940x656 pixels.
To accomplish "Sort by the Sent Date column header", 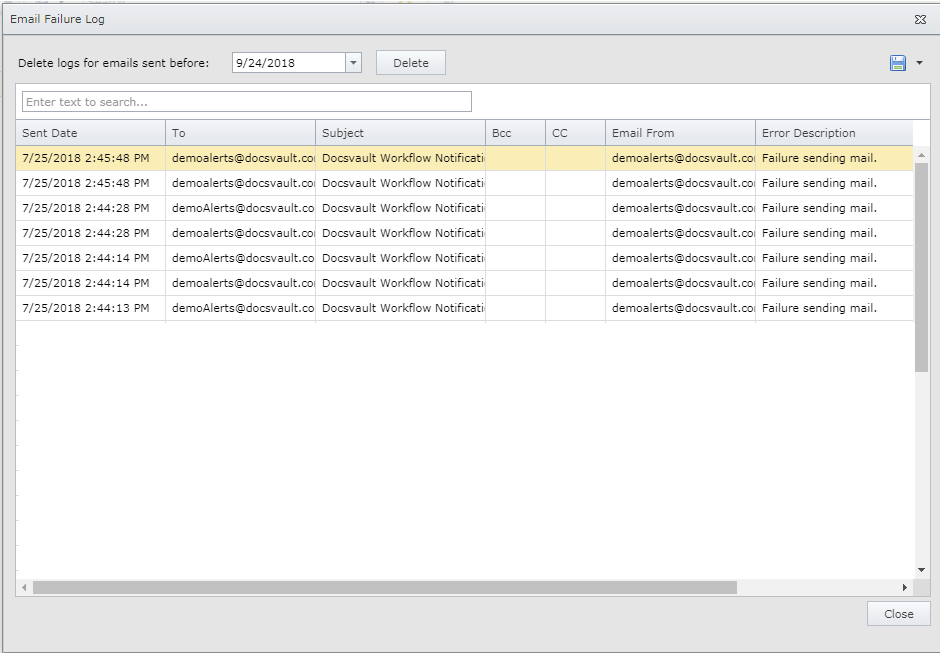I will [90, 132].
